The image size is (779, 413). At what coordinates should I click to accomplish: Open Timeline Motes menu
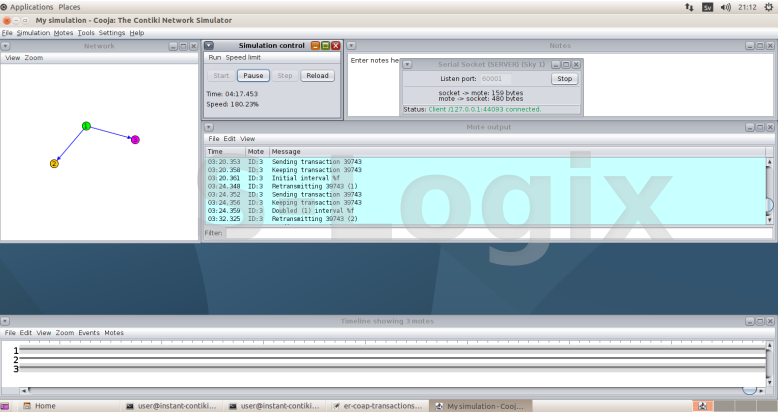[x=114, y=333]
